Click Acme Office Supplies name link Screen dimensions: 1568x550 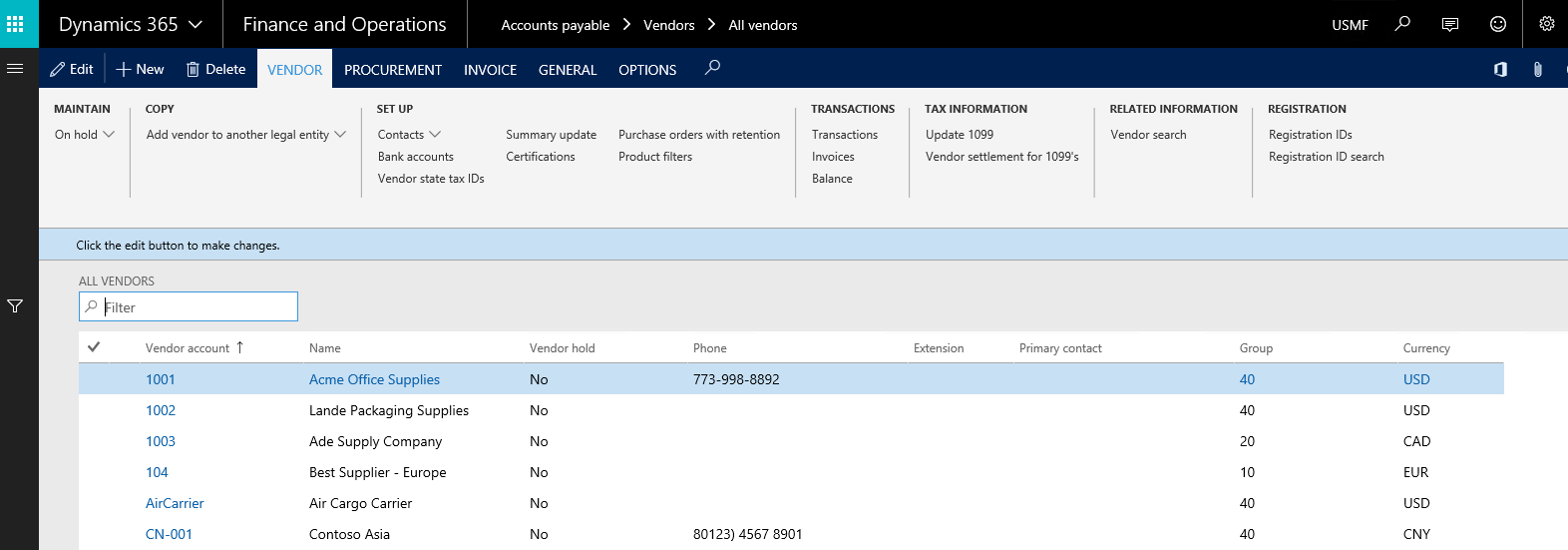374,379
